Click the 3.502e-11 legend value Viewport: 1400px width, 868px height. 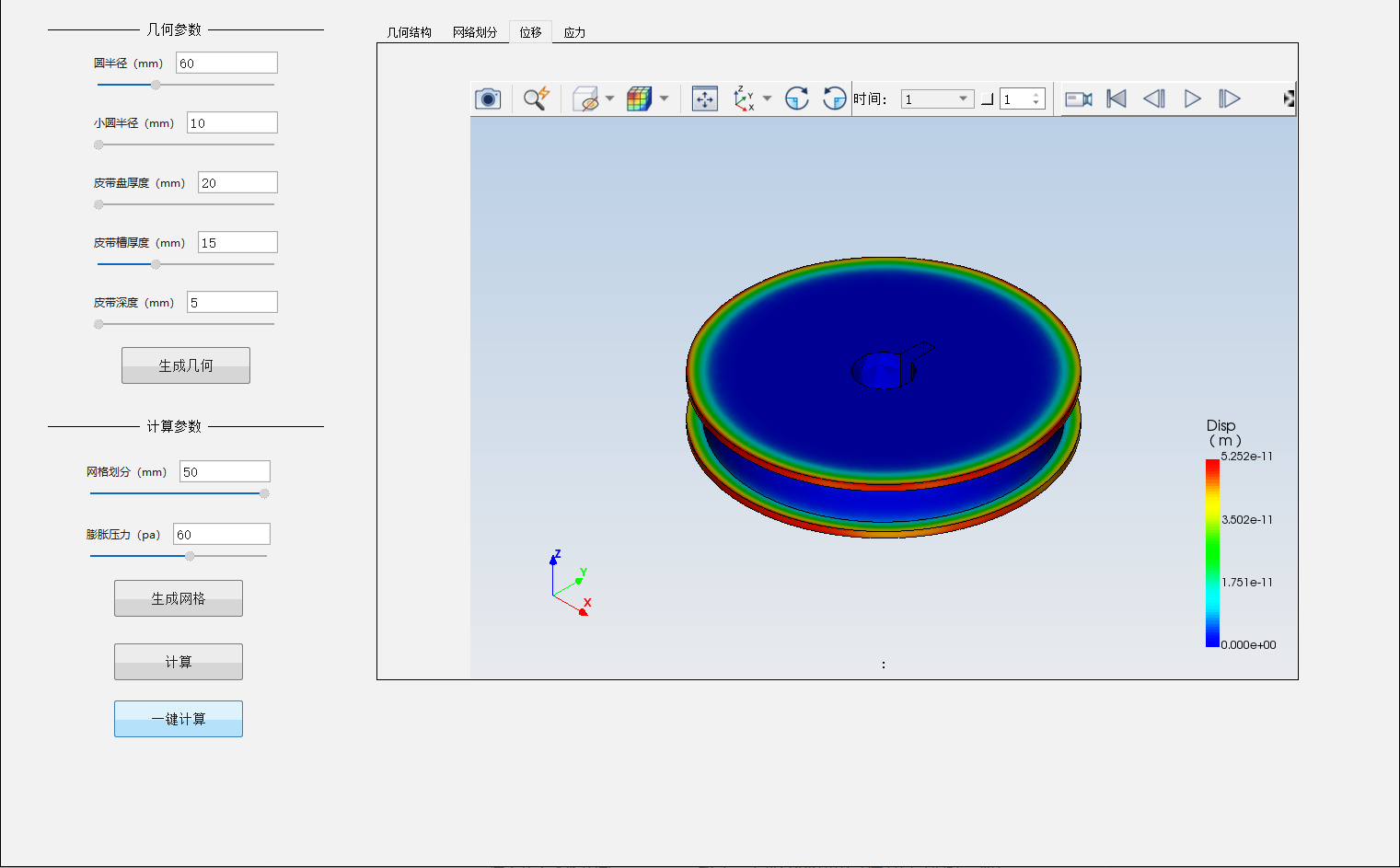1247,519
